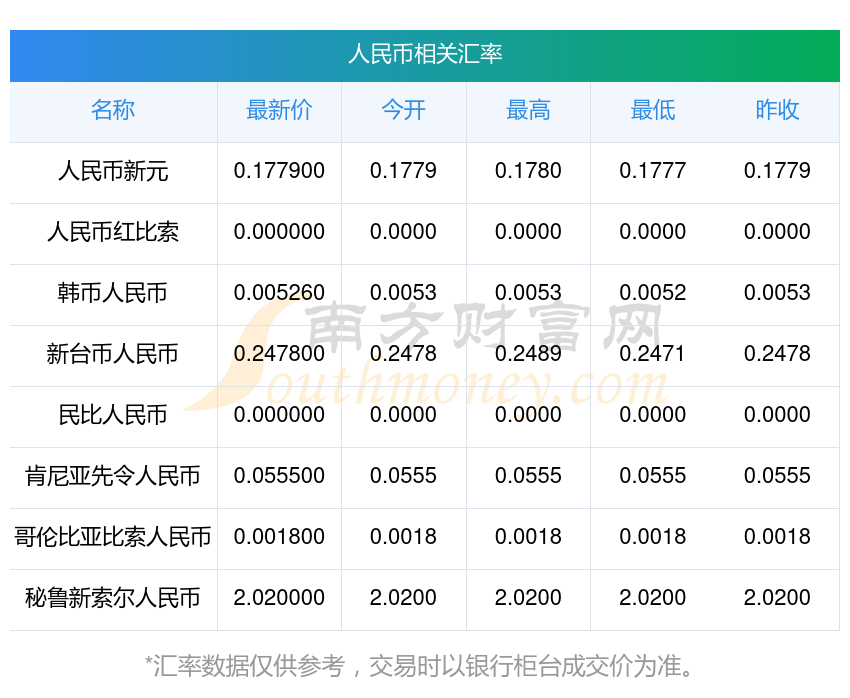Viewport: 850px width, 698px height.
Task: Select the 新台币人民币 currency pair
Action: coord(113,354)
